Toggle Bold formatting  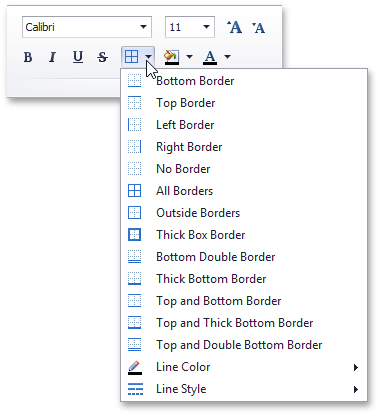coord(28,57)
